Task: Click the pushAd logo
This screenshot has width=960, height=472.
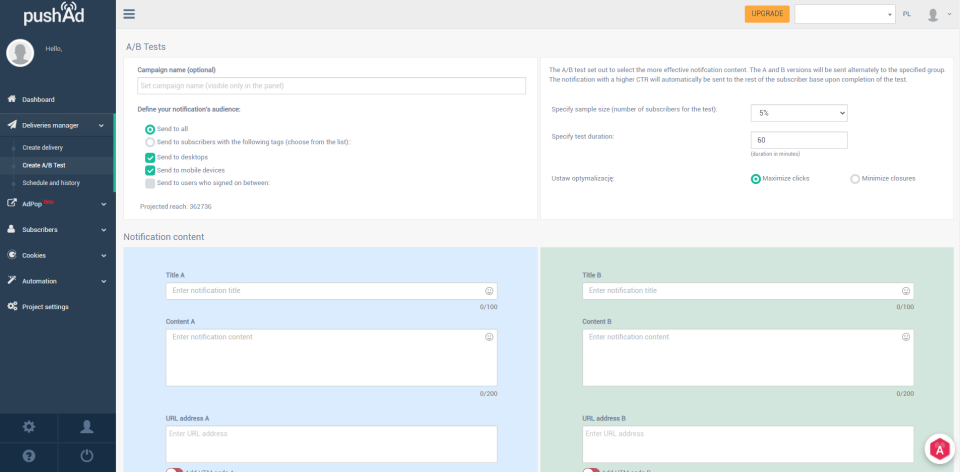Action: pos(54,15)
